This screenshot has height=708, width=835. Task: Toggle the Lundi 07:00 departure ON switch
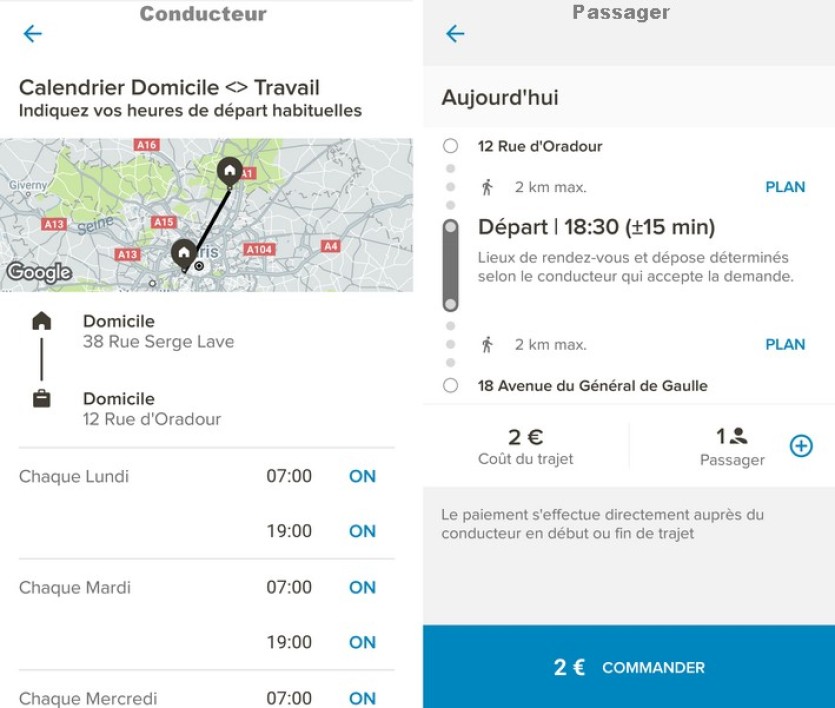362,476
